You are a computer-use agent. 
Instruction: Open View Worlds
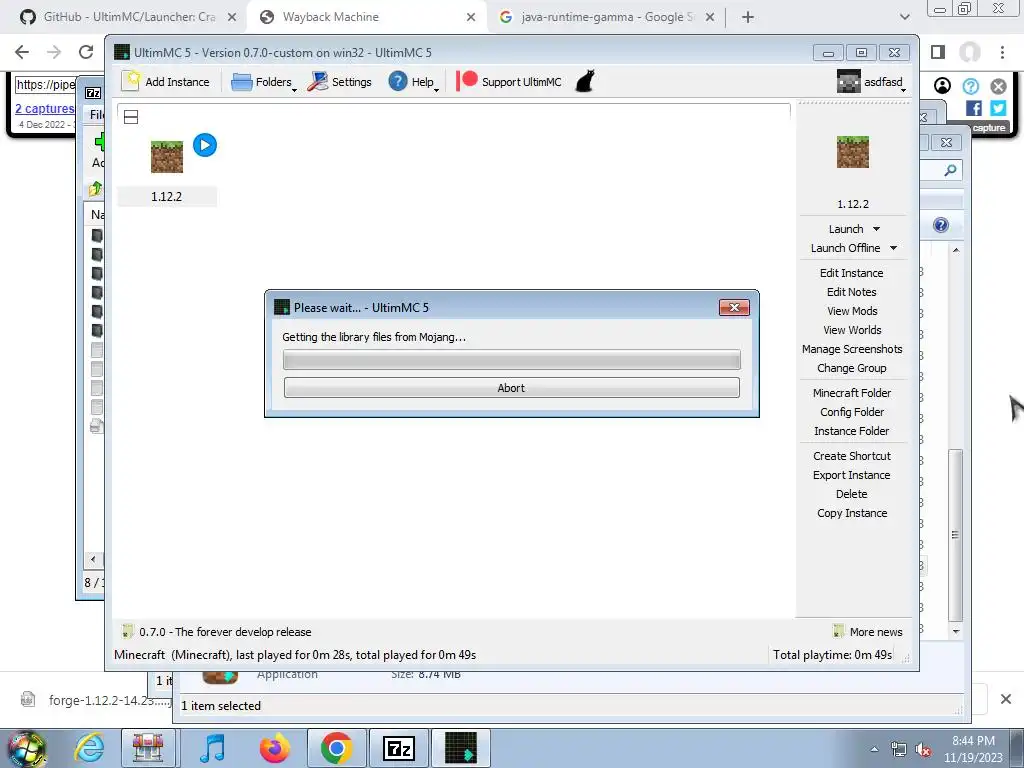pyautogui.click(x=852, y=330)
